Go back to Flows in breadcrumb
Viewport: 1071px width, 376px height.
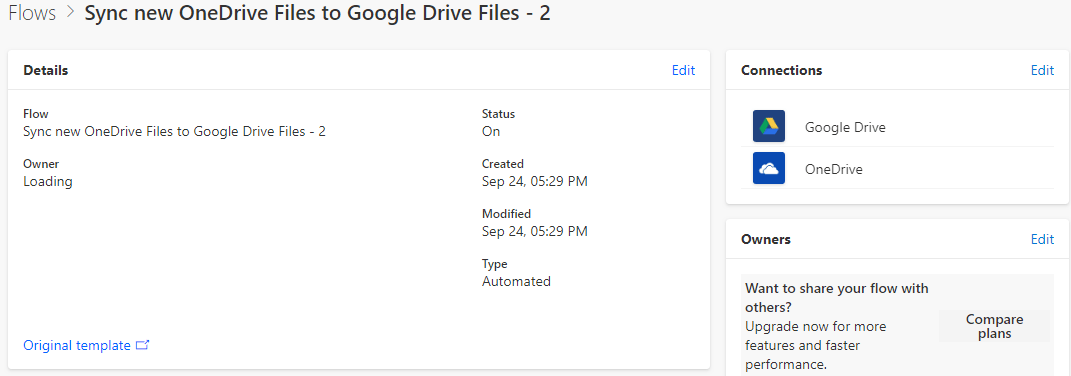32,14
